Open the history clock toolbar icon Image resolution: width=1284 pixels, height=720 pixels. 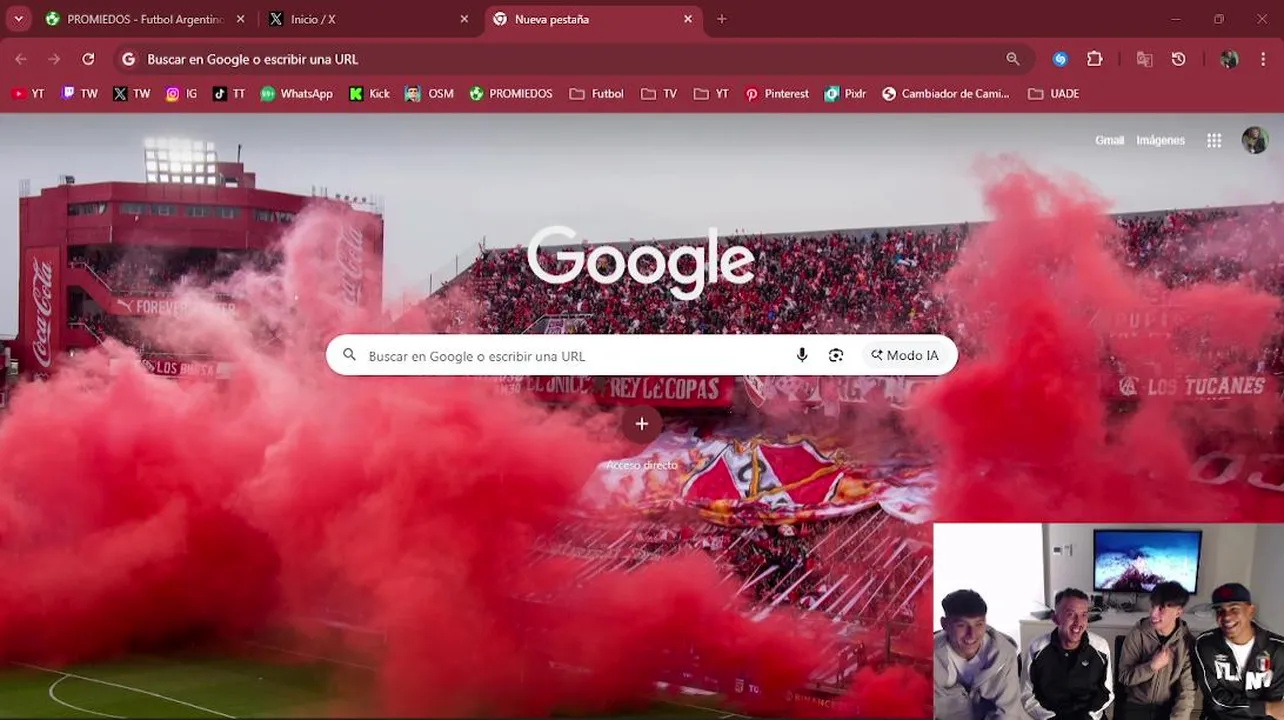pos(1179,59)
